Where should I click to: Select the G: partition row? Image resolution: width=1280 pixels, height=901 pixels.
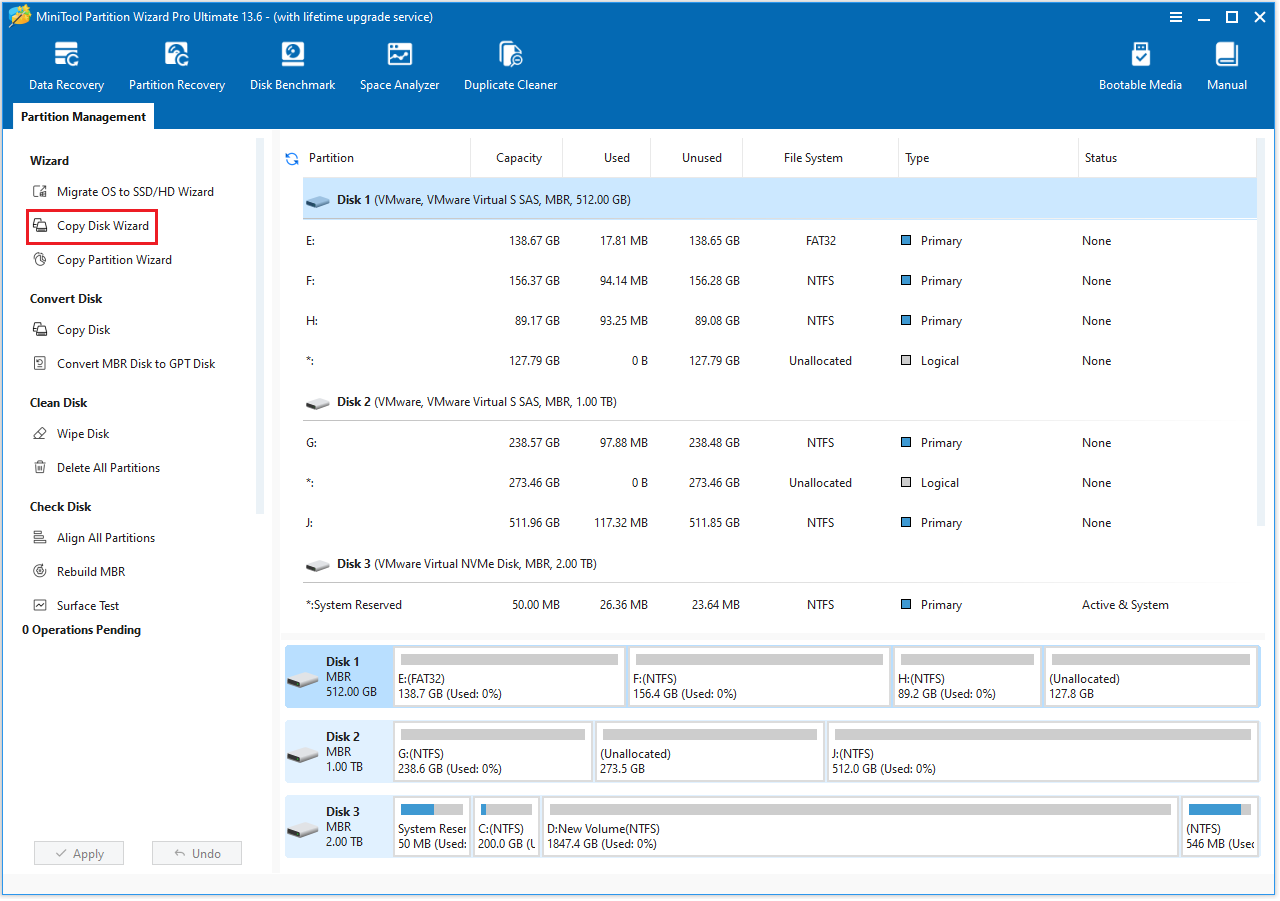click(779, 443)
